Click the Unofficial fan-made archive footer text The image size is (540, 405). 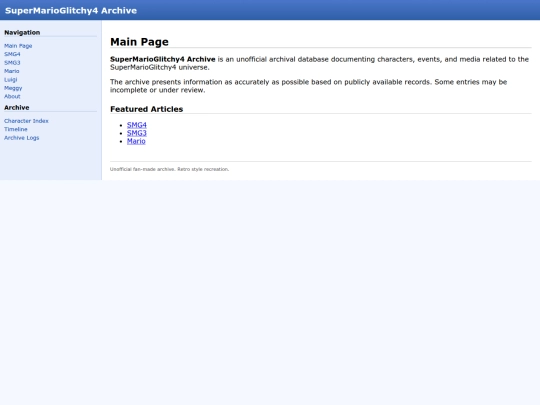point(169,169)
